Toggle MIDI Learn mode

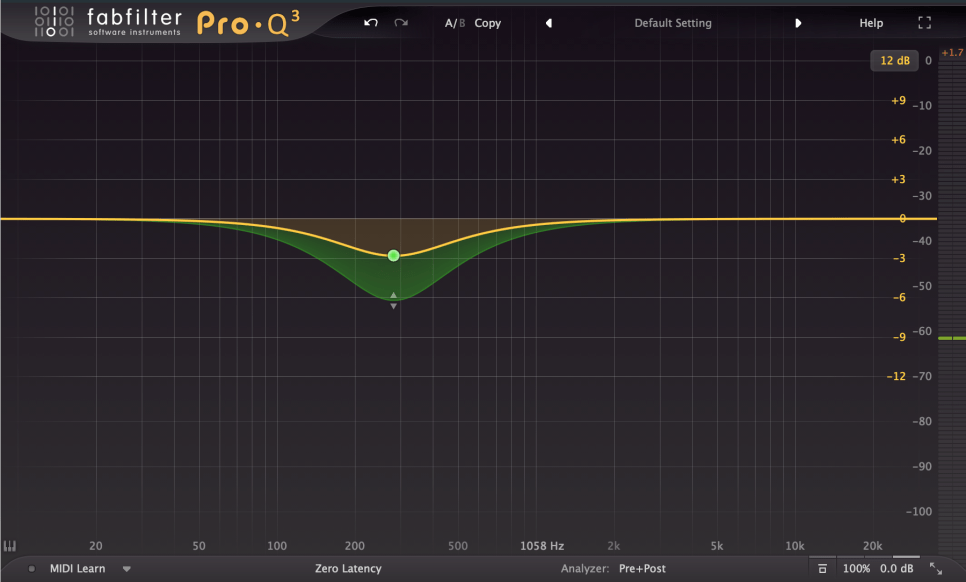77,569
